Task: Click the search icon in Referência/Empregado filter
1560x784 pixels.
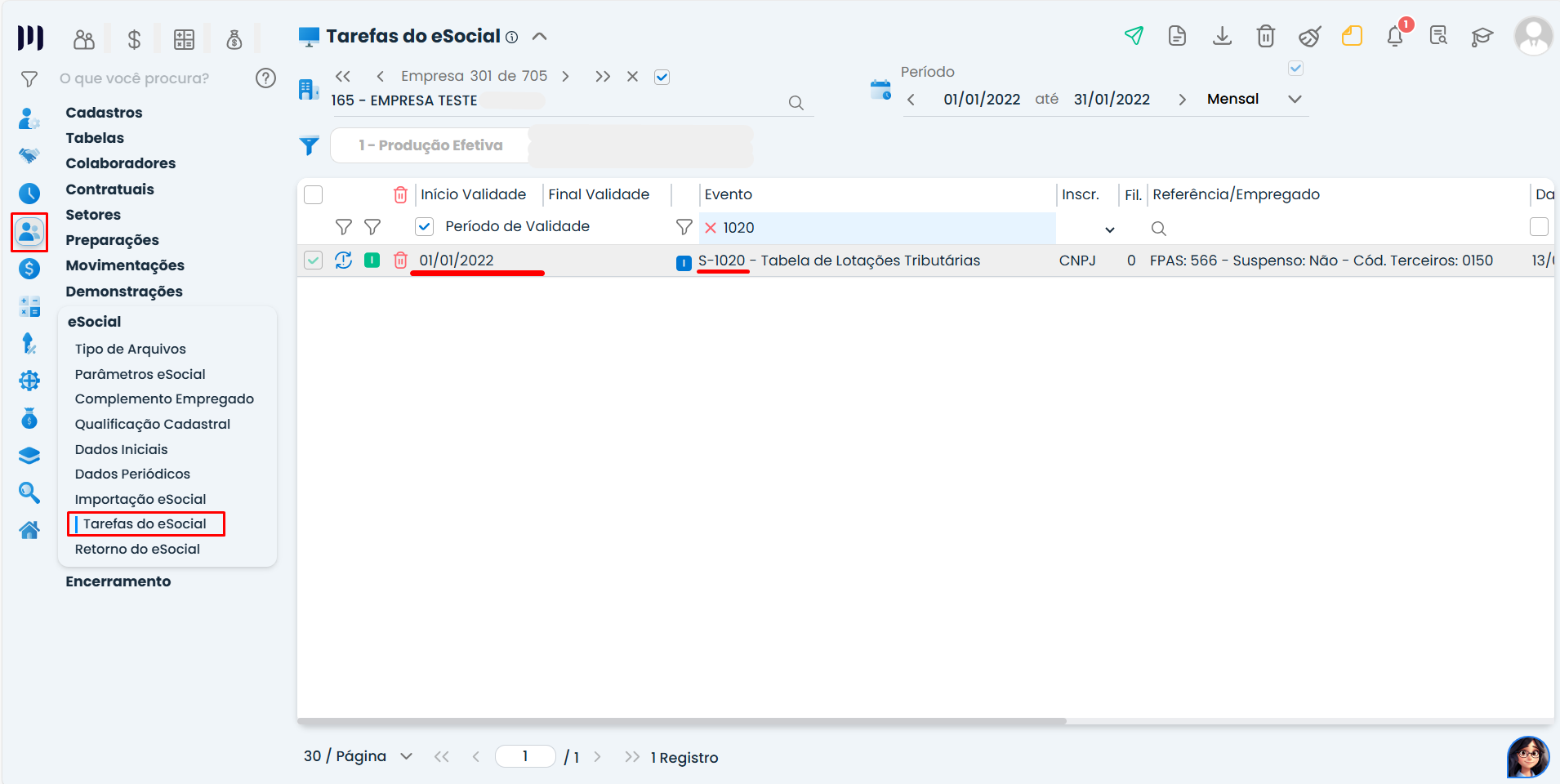Action: click(x=1158, y=228)
